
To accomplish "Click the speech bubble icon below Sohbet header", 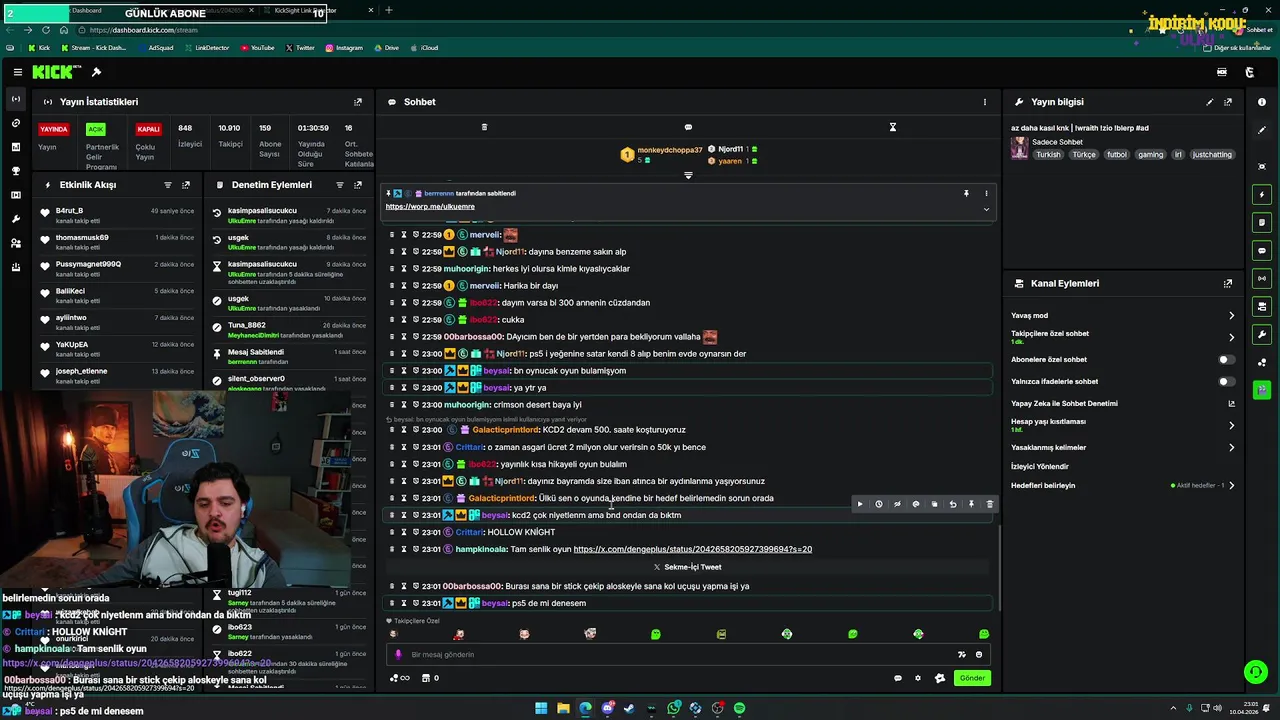I will pos(688,127).
